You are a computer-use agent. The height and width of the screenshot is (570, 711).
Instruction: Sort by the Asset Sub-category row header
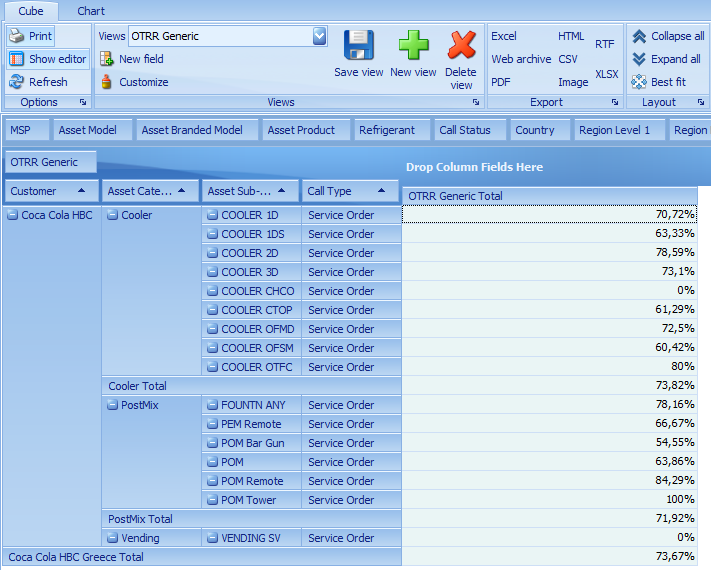250,191
